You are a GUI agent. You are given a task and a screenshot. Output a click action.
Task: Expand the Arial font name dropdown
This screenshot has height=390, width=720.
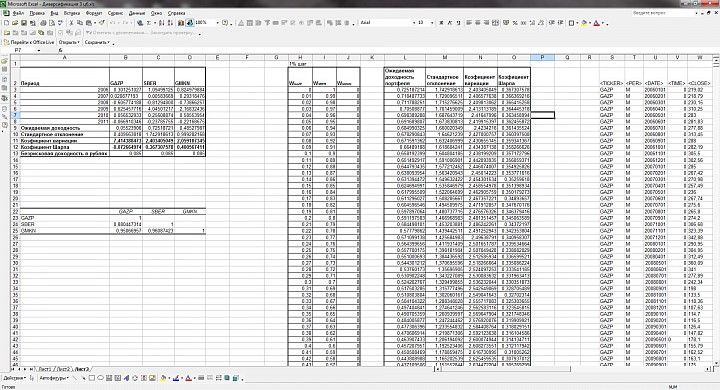click(x=414, y=23)
